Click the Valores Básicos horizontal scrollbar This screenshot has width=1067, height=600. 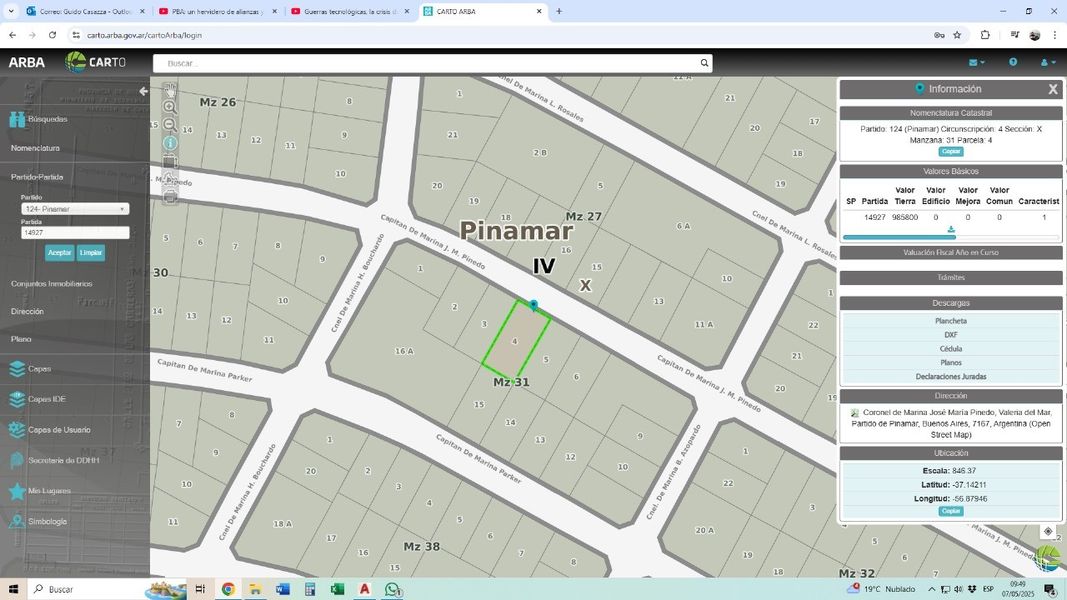pos(899,237)
